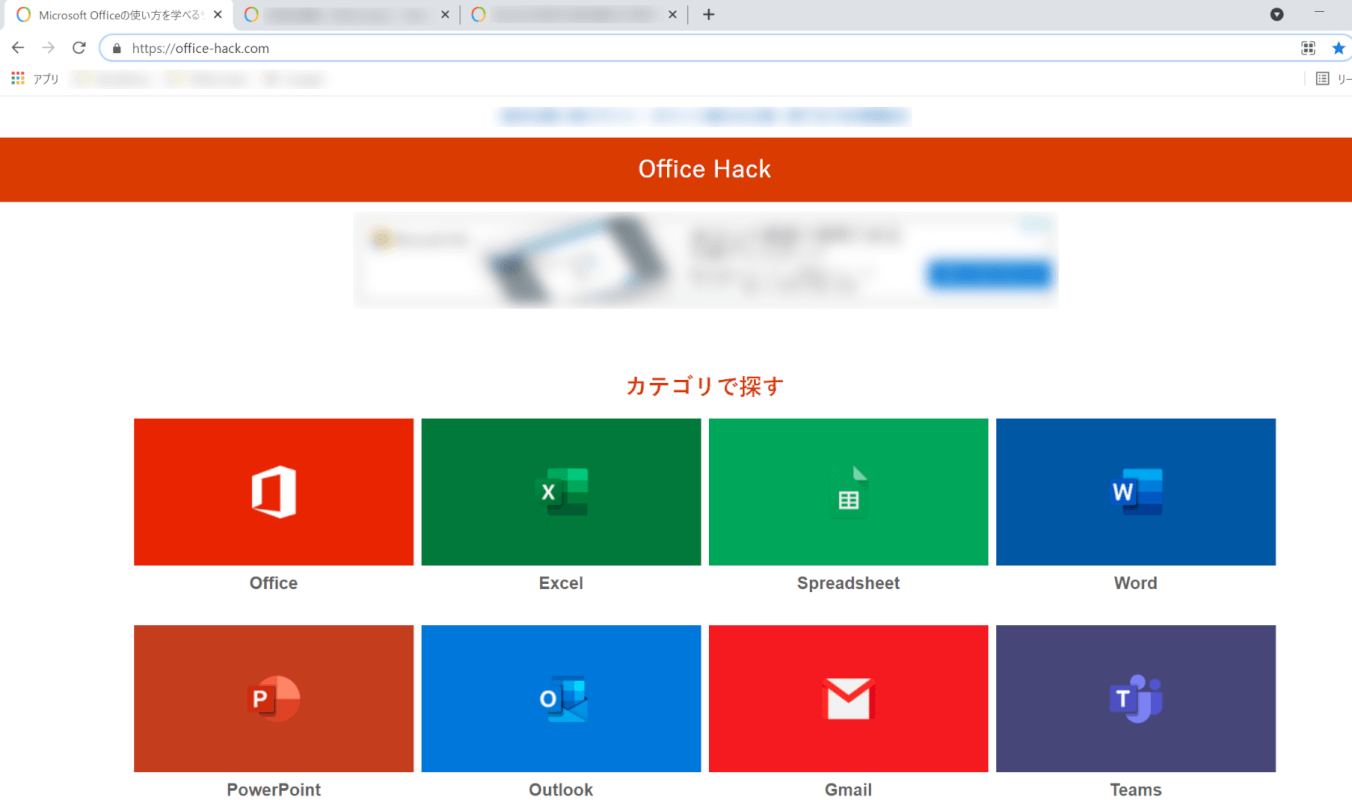Image resolution: width=1352 pixels, height=800 pixels.
Task: Click the browser forward arrow
Action: click(x=48, y=48)
